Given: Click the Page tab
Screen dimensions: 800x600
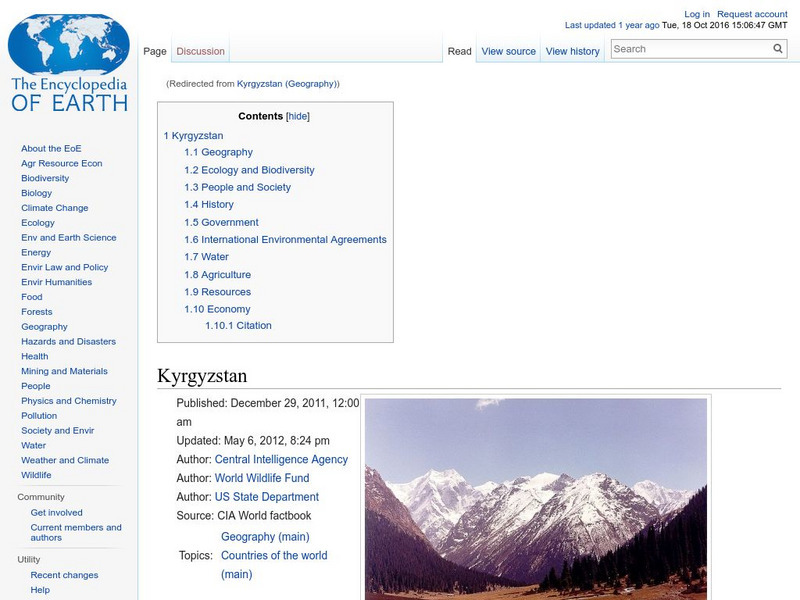Looking at the screenshot, I should point(155,51).
